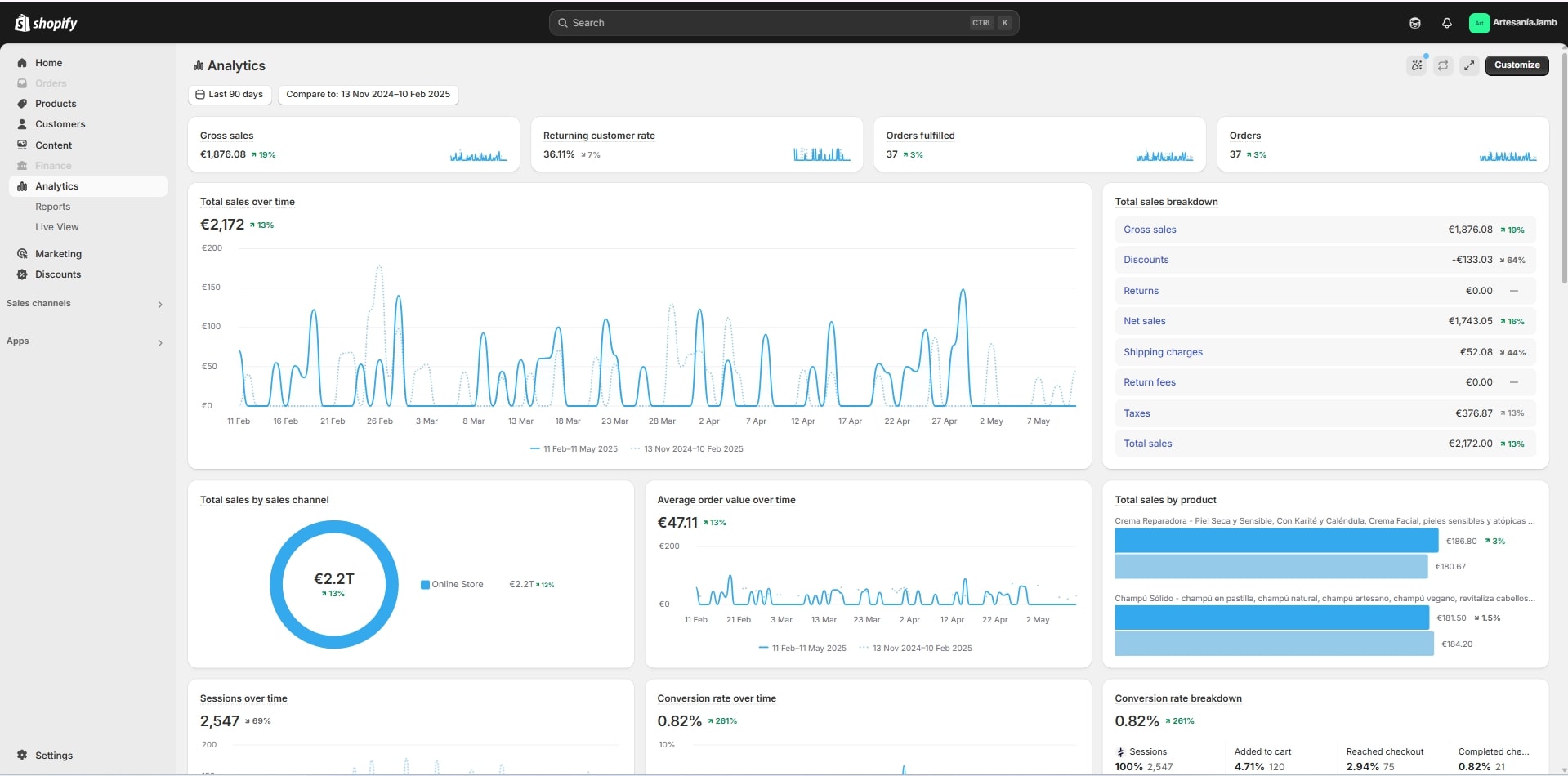The width and height of the screenshot is (1568, 776).
Task: Open Live View from the sidebar
Action: tap(56, 227)
